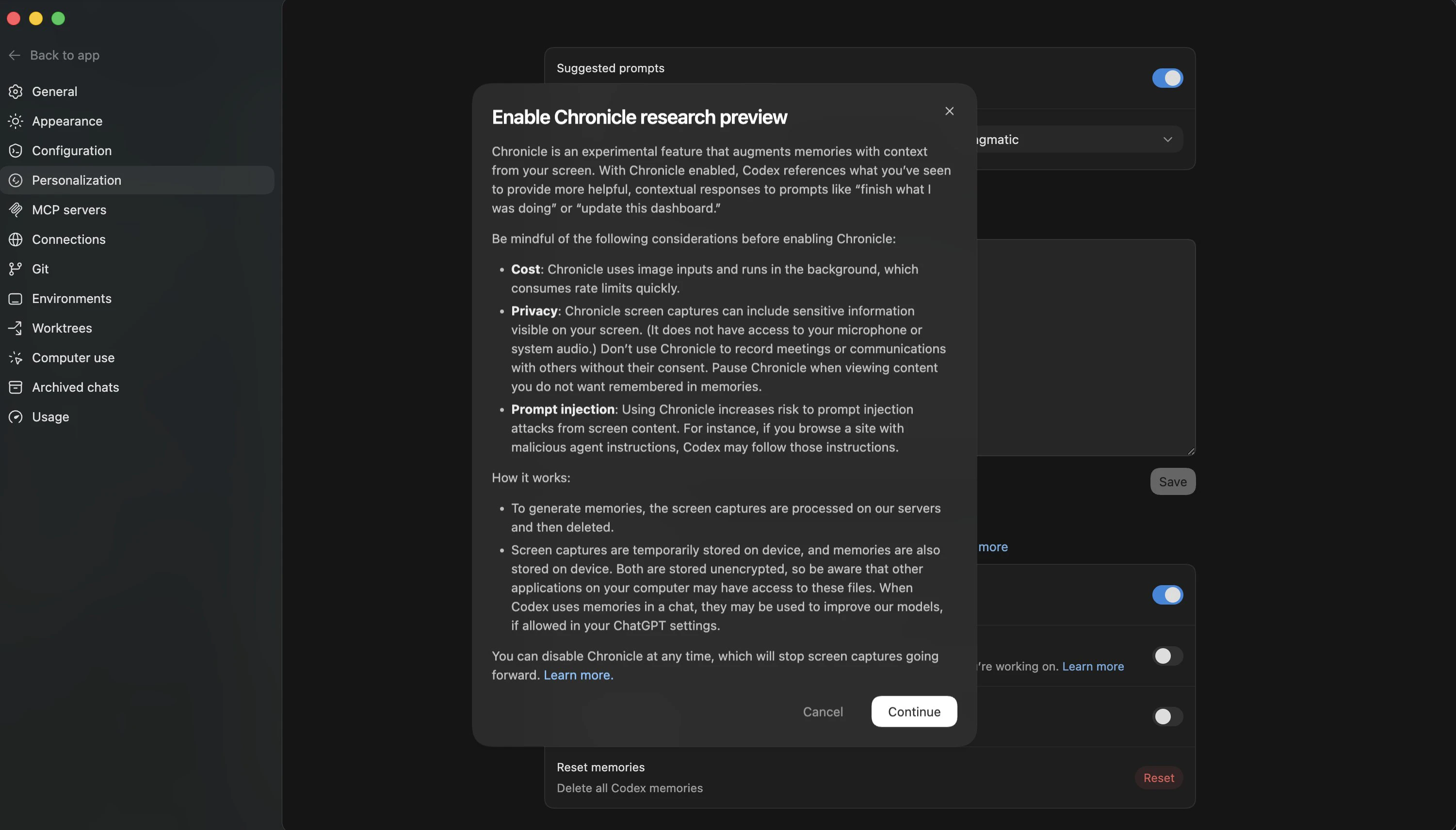View Archived chats
The height and width of the screenshot is (830, 1456).
(75, 387)
